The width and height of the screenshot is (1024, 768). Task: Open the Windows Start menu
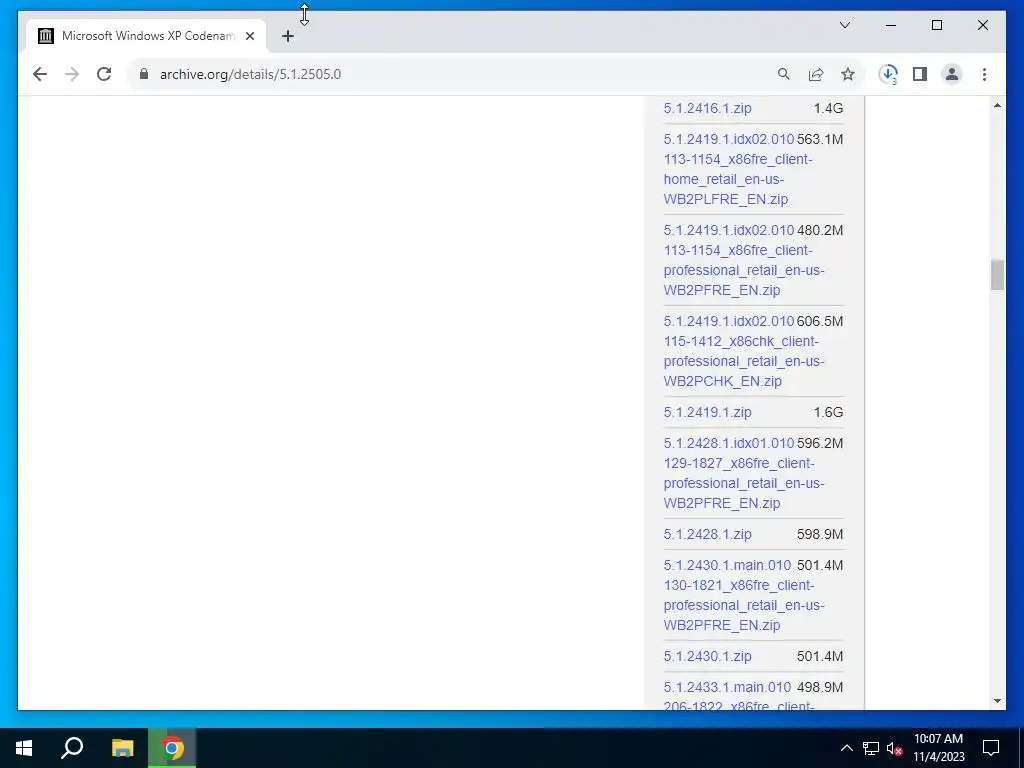(24, 748)
